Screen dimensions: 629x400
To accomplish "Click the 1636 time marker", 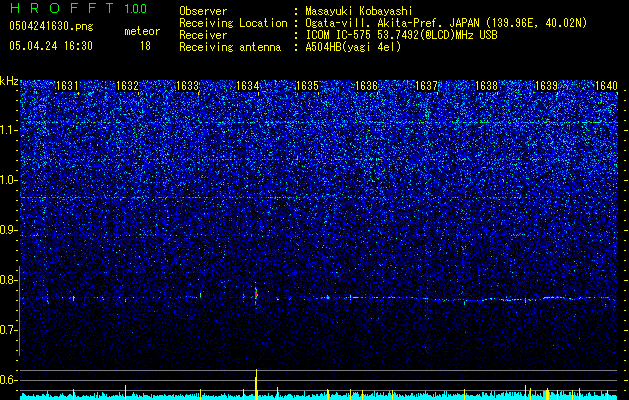I will point(367,86).
